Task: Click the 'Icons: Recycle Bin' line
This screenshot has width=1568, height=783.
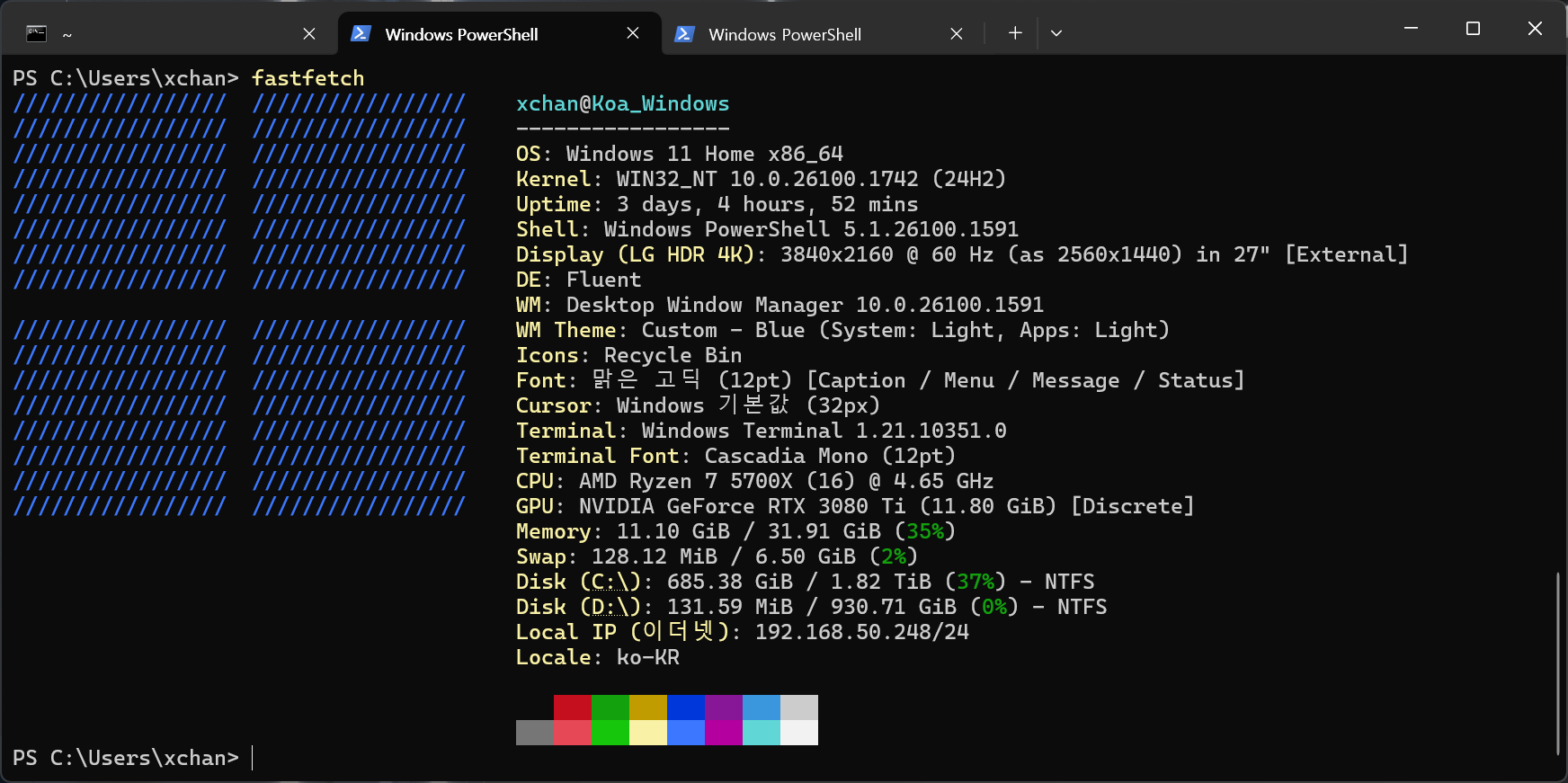Action: click(x=629, y=355)
